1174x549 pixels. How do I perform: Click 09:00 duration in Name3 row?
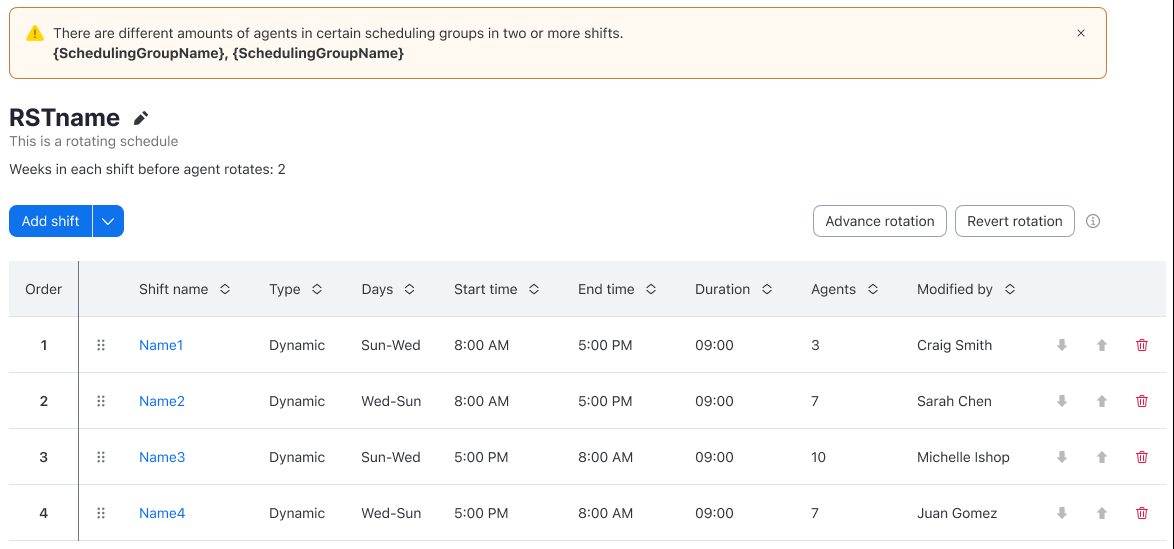[x=714, y=457]
